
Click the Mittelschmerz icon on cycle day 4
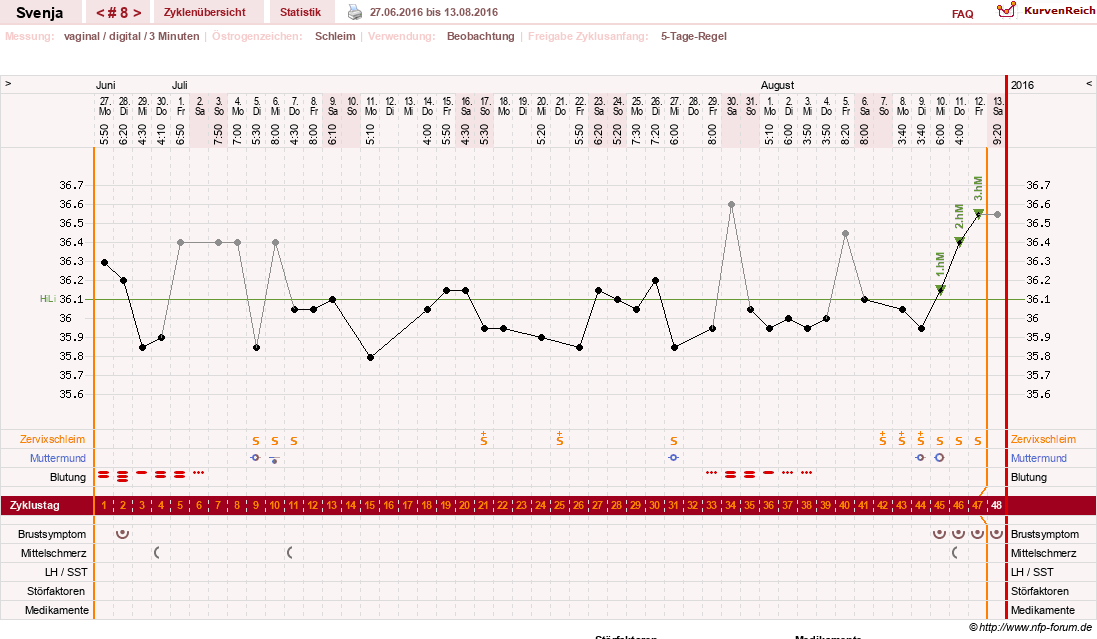point(157,553)
